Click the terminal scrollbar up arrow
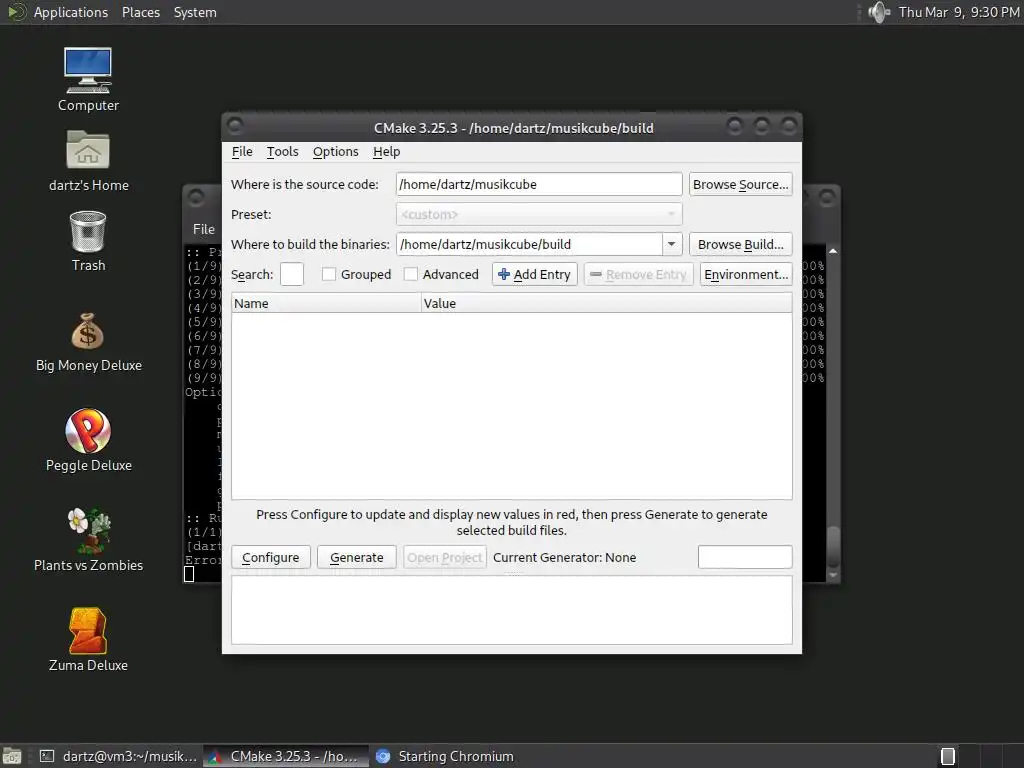The image size is (1024, 768). [833, 251]
